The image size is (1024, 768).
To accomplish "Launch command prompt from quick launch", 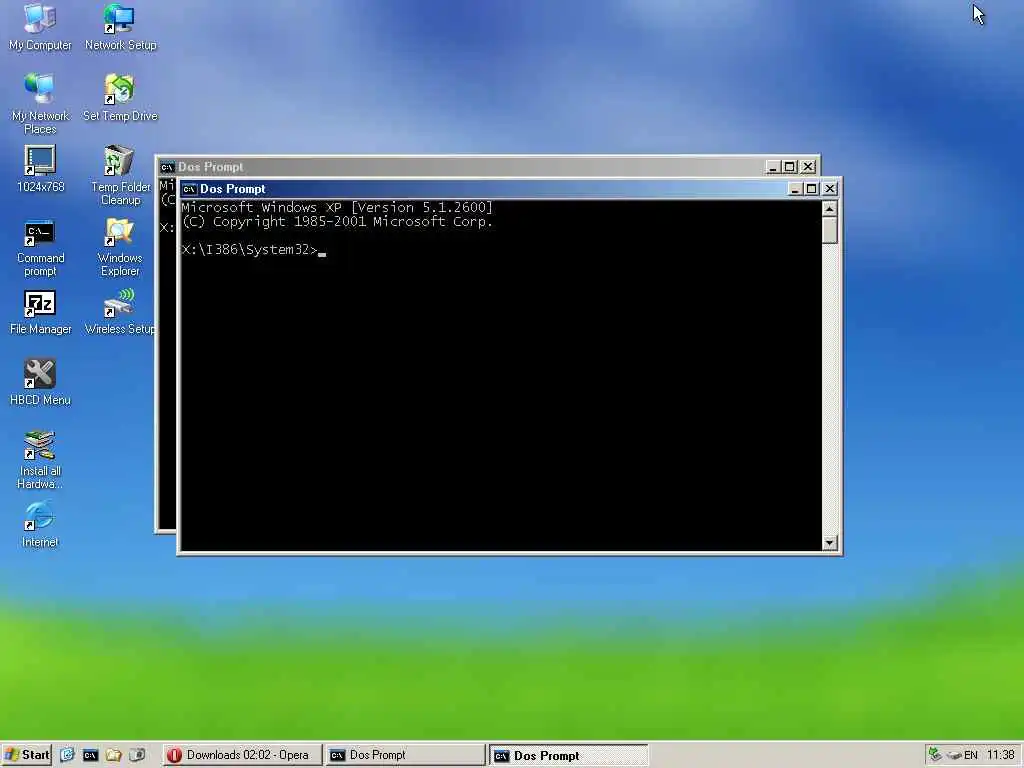I will pyautogui.click(x=90, y=755).
